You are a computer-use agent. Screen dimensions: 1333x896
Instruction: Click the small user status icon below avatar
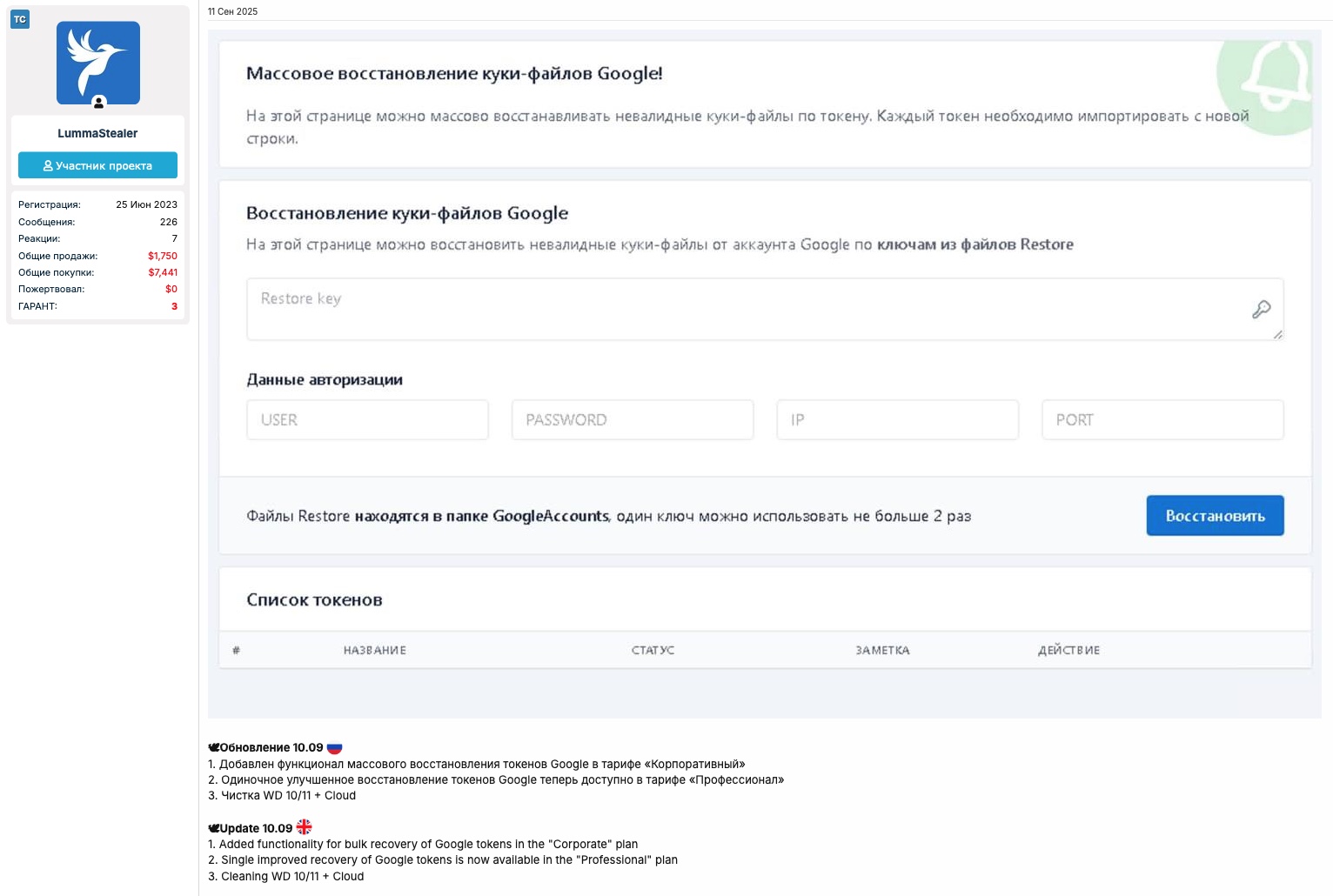point(98,104)
